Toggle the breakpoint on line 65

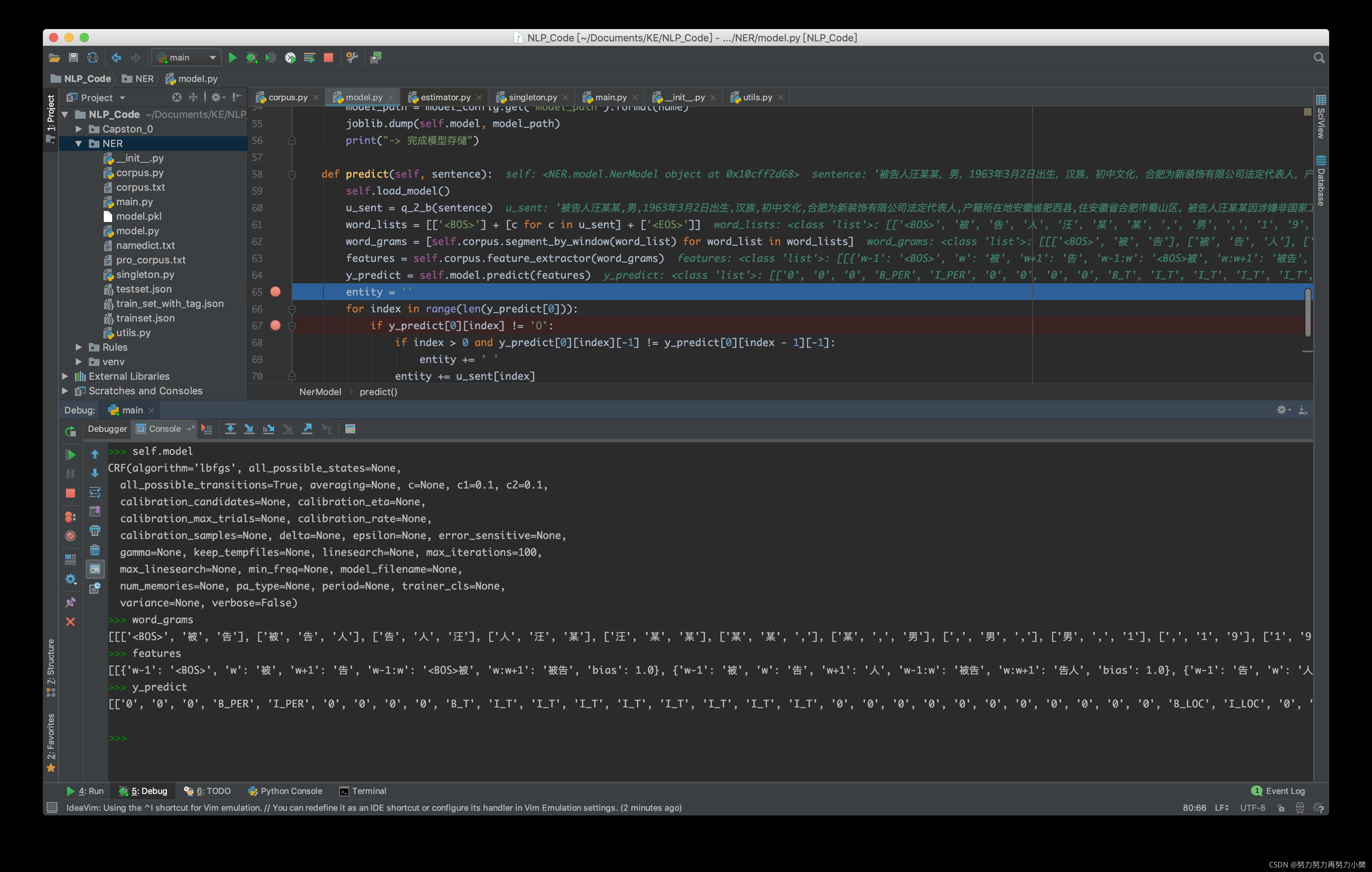tap(275, 292)
